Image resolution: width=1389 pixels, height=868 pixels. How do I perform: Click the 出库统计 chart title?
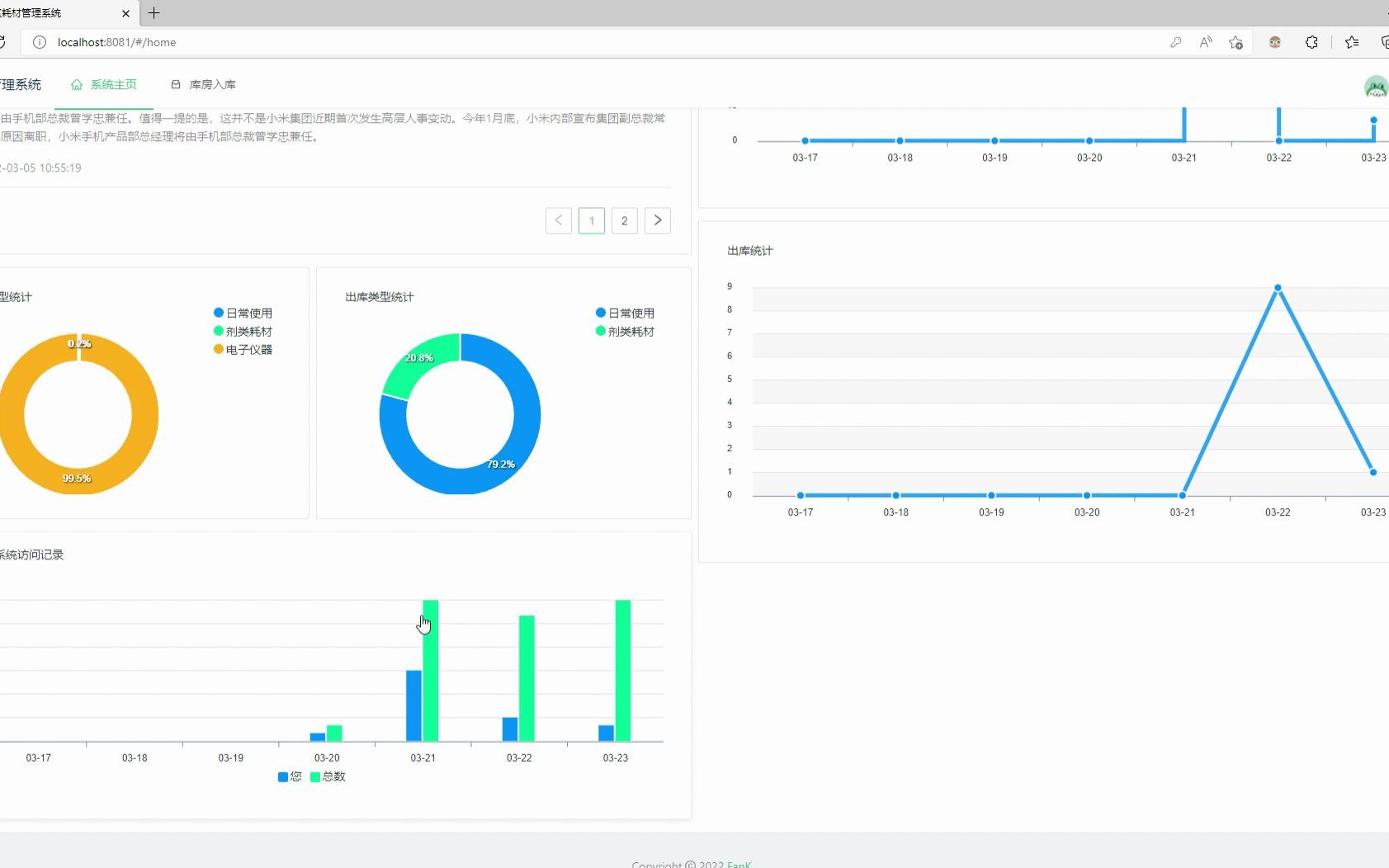point(750,251)
